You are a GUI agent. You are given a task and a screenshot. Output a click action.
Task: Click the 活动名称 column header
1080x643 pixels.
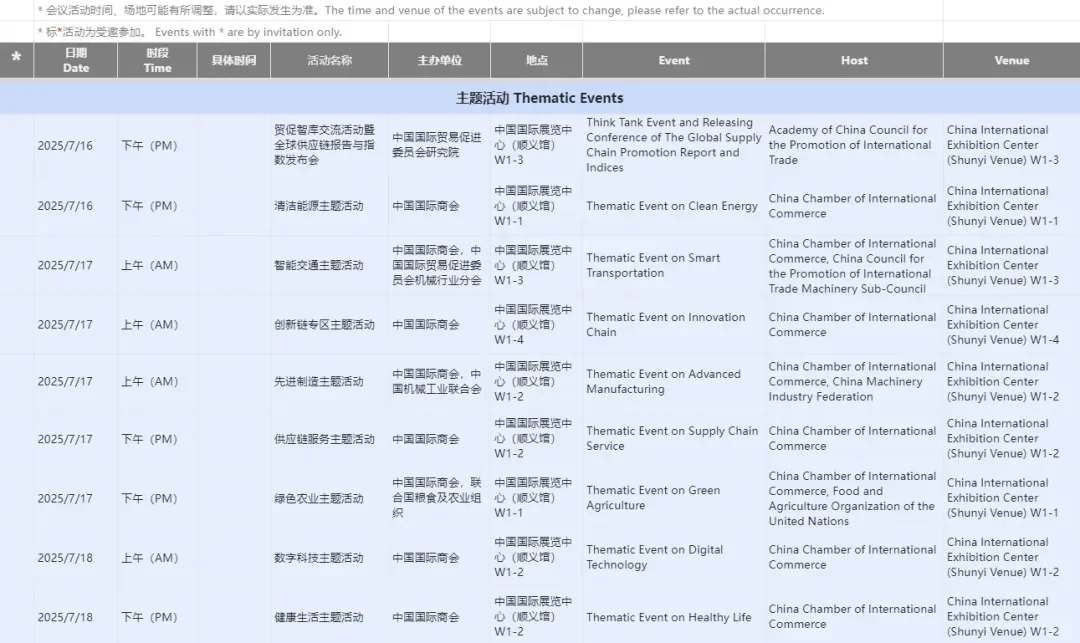pyautogui.click(x=327, y=60)
